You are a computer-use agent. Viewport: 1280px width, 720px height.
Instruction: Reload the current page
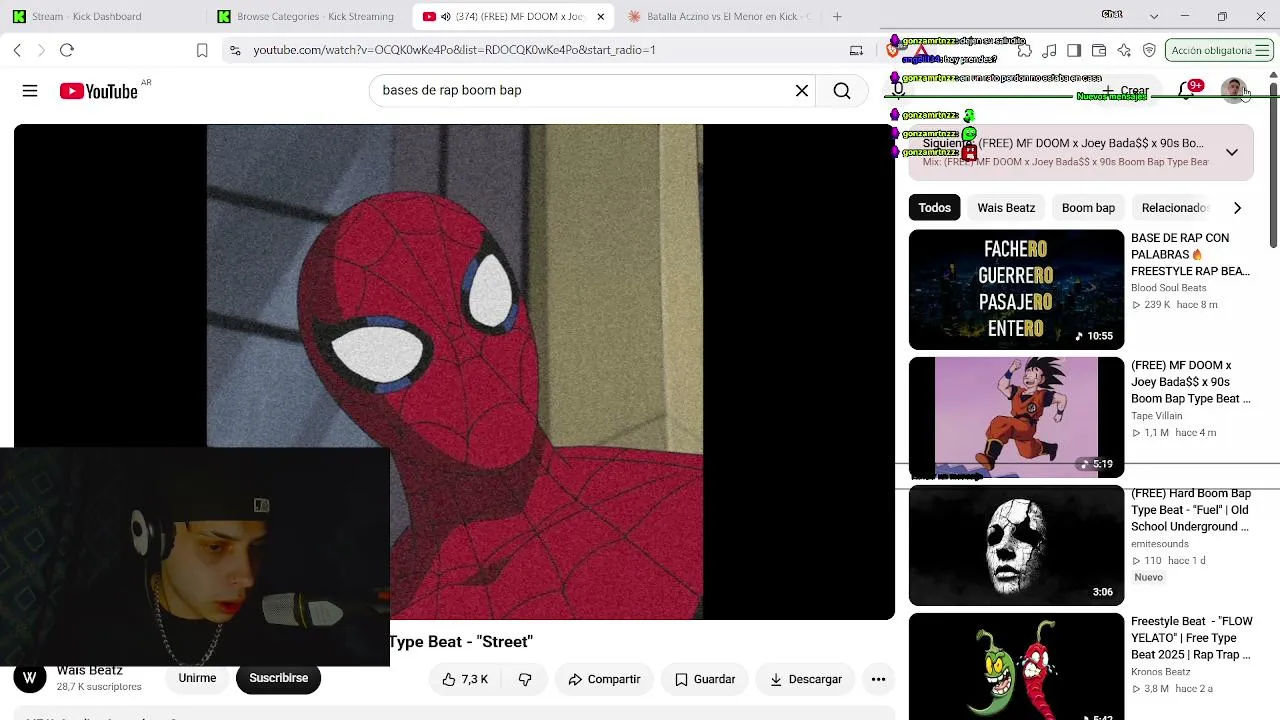click(x=67, y=50)
